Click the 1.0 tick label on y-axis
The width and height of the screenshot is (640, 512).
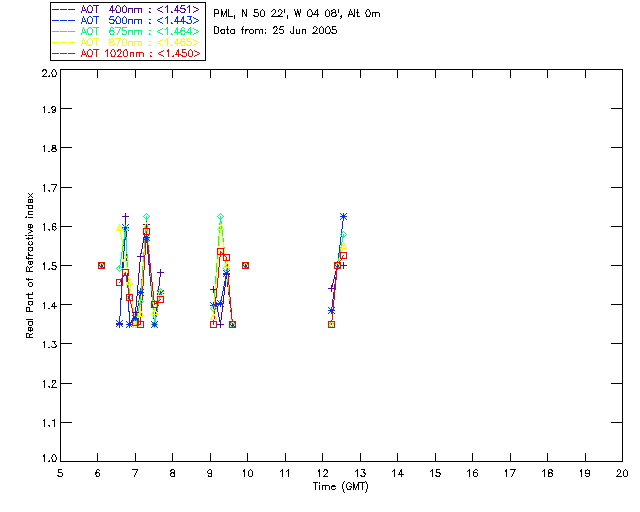[x=48, y=461]
